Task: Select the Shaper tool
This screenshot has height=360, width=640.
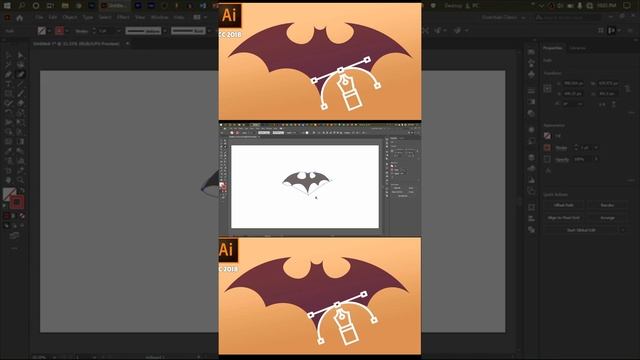Action: pyautogui.click(x=8, y=103)
